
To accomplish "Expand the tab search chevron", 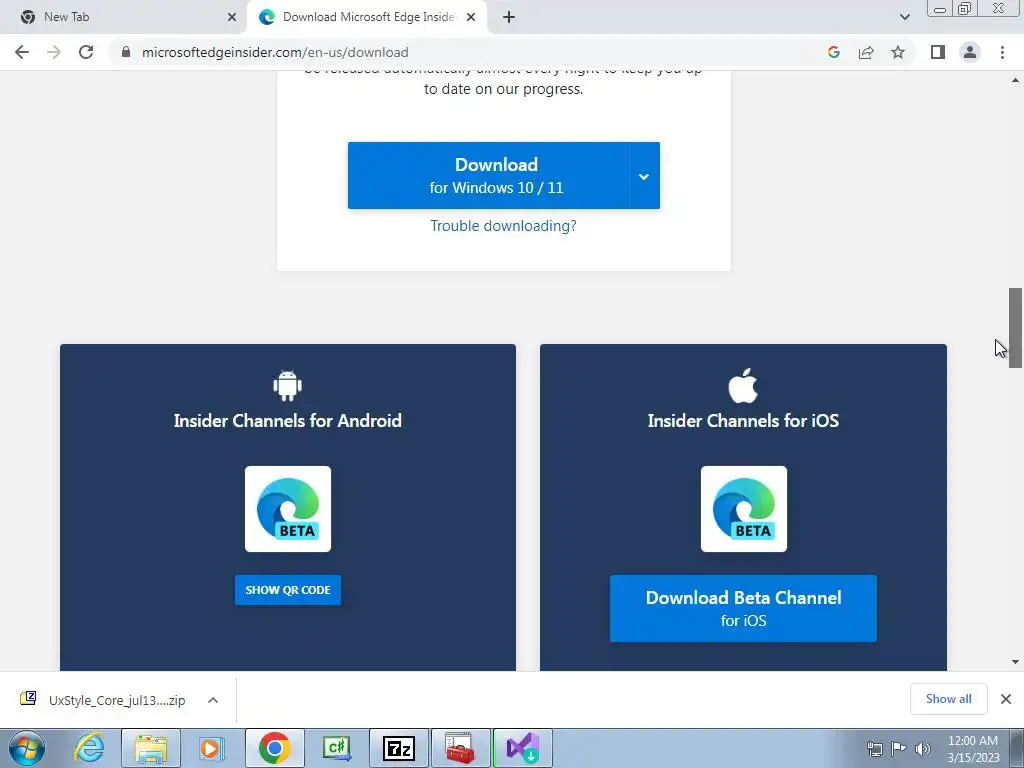I will pos(904,17).
